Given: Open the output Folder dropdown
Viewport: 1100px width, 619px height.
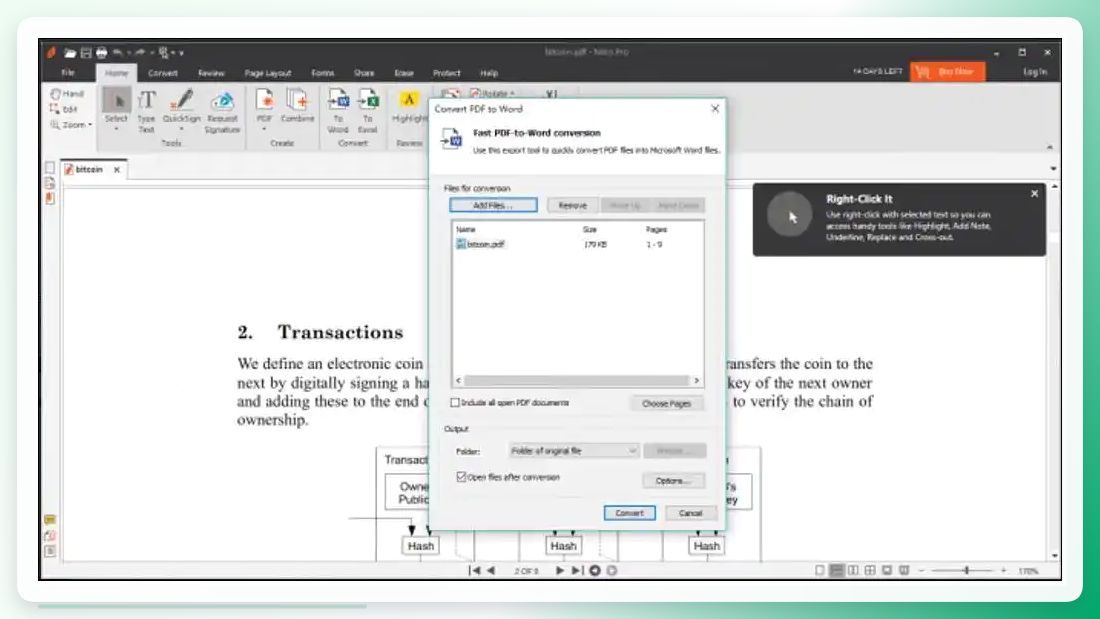Looking at the screenshot, I should (573, 451).
